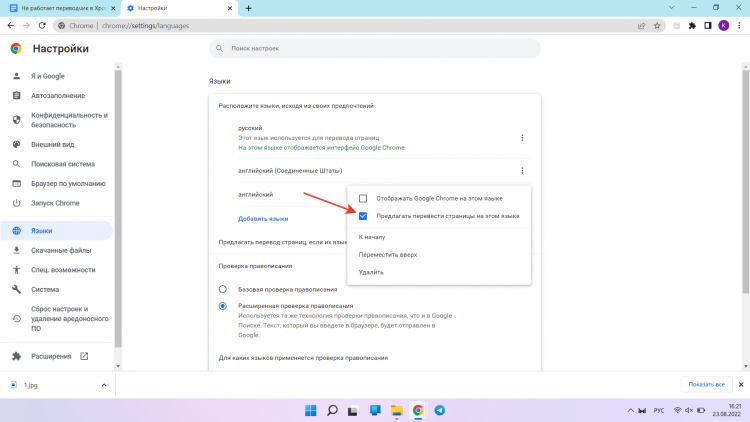Click the Chrome extensions puzzle icon

[691, 25]
